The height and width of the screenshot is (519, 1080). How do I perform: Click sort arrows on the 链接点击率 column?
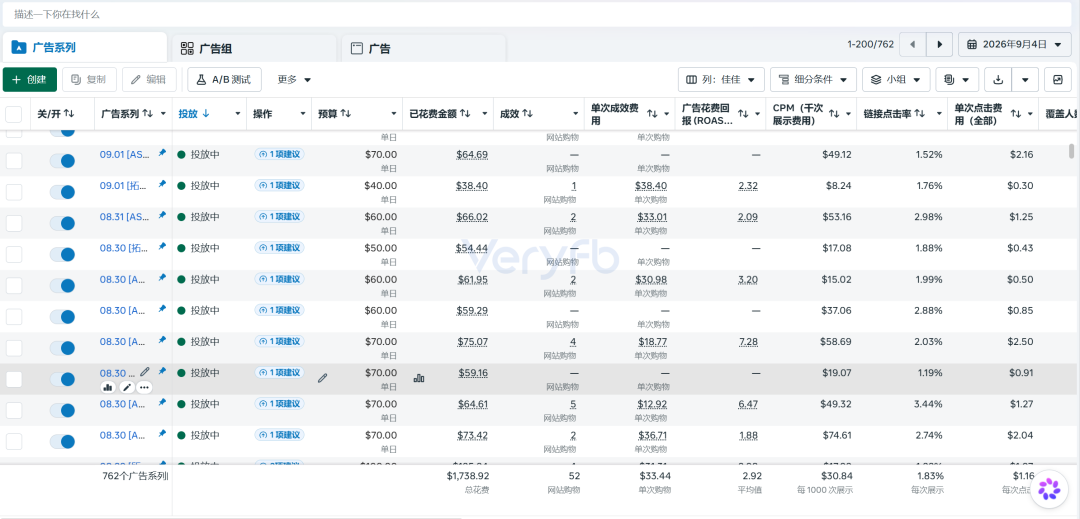pyautogui.click(x=920, y=113)
